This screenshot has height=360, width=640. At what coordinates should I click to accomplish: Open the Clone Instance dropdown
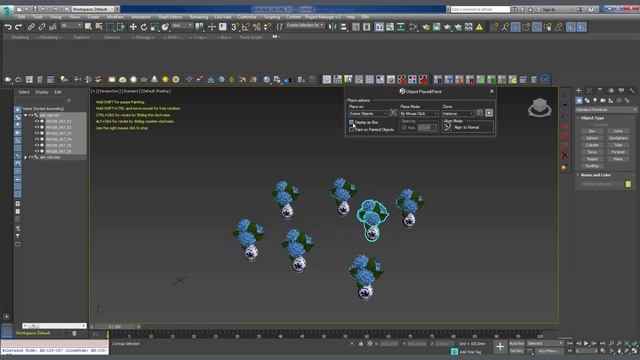[x=458, y=113]
